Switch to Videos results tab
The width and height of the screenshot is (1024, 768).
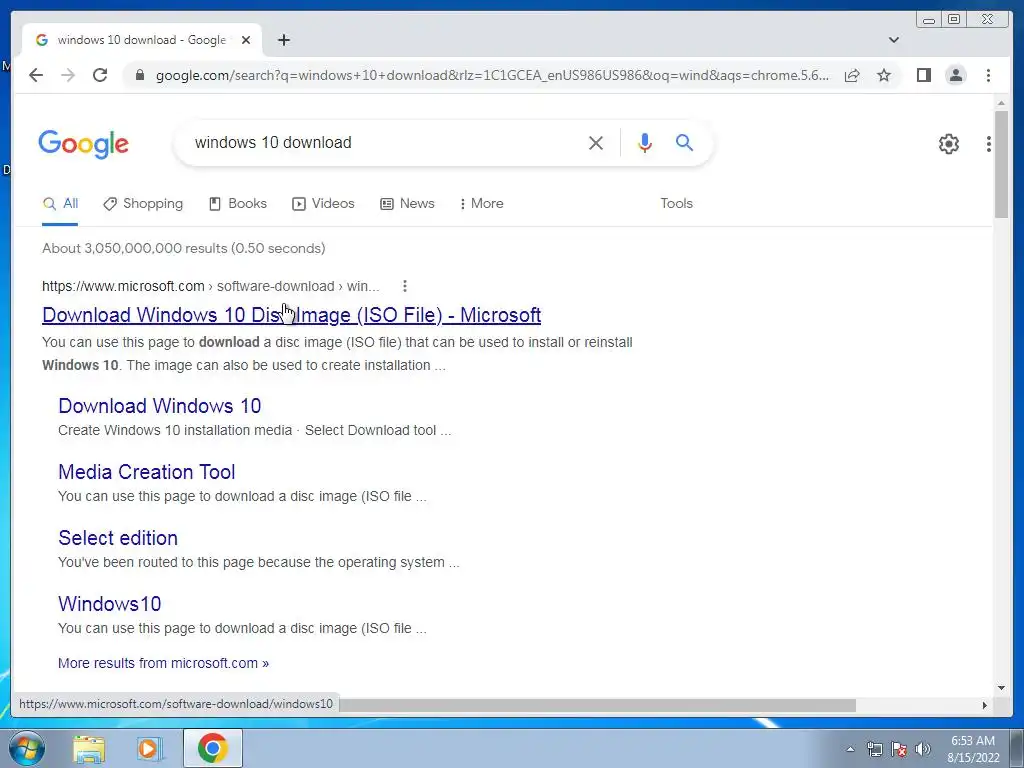(x=323, y=204)
